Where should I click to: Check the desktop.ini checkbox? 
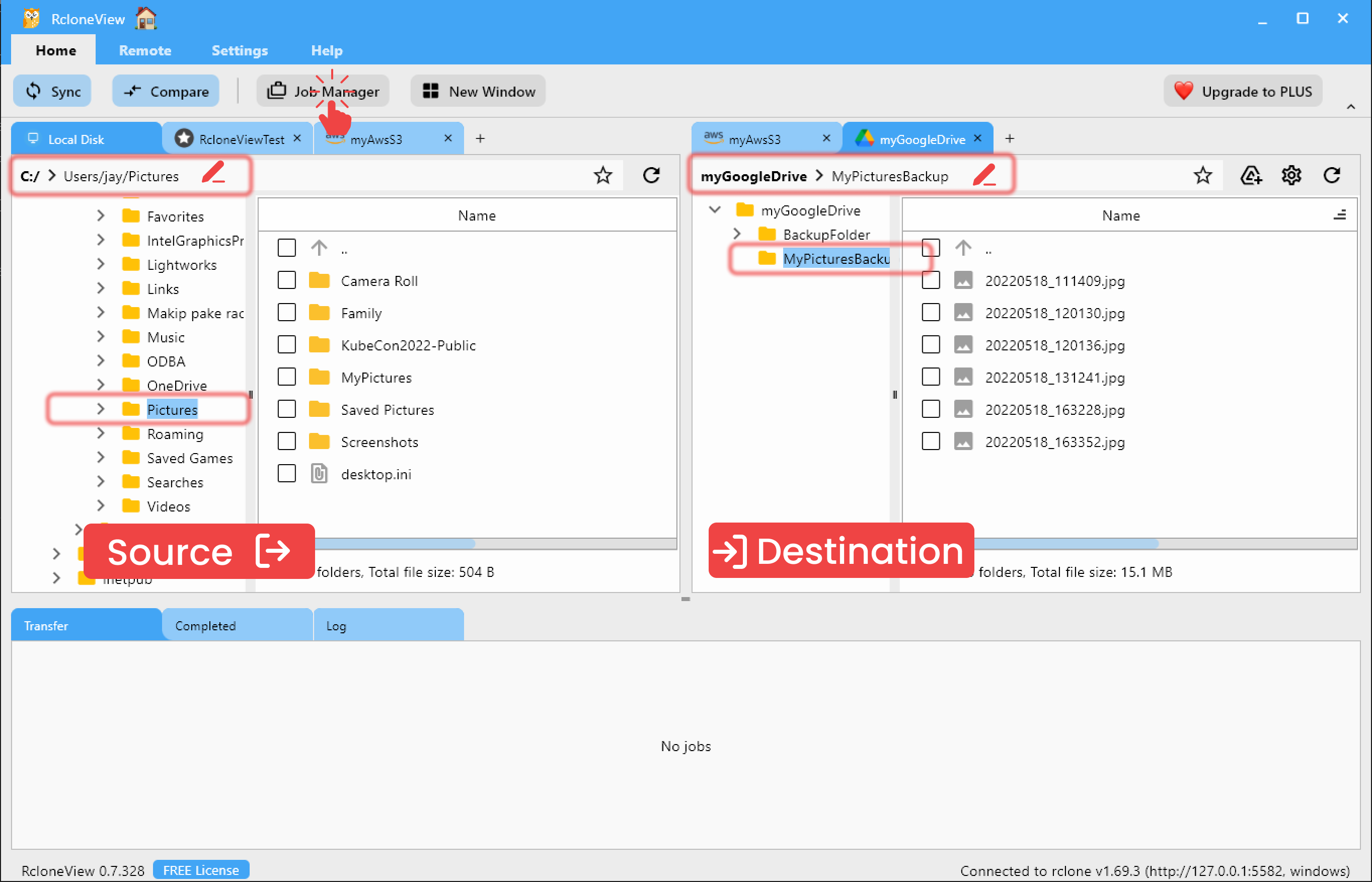tap(286, 474)
